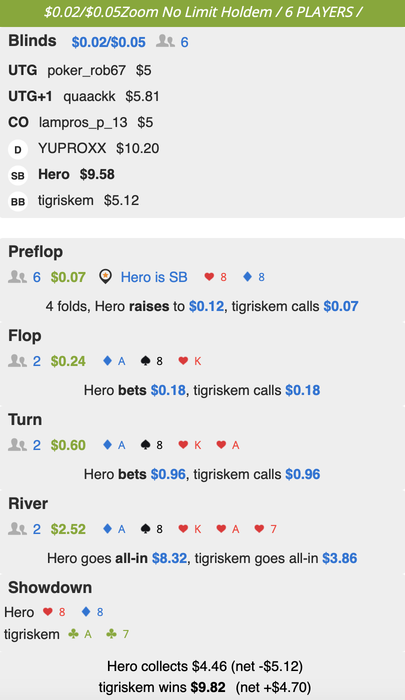Click Hero's eight of hearts at showdown
This screenshot has height=700, width=405.
tap(54, 612)
